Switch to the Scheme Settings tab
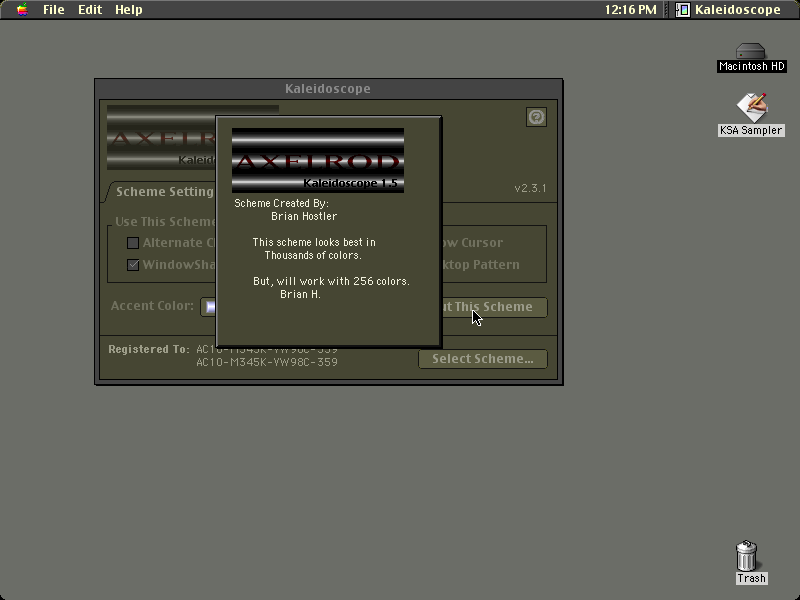Screen dimensions: 800x600 click(x=161, y=192)
